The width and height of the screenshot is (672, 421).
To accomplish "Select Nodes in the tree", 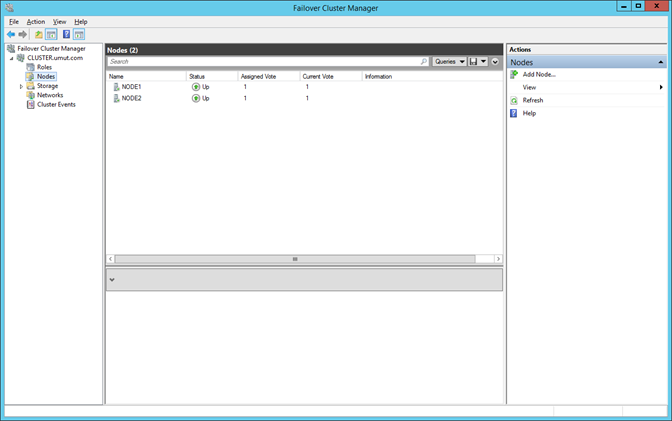I will click(45, 76).
